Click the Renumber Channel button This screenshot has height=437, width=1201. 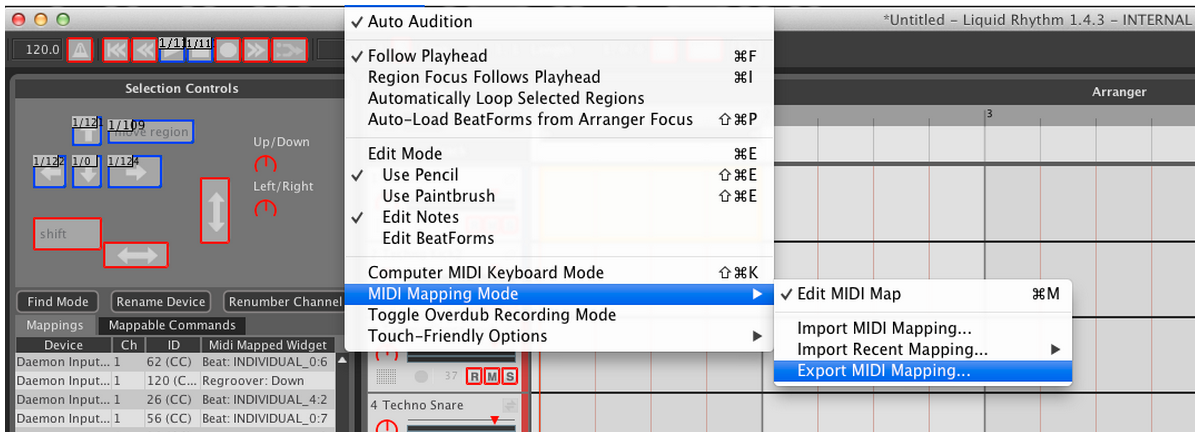coord(285,302)
